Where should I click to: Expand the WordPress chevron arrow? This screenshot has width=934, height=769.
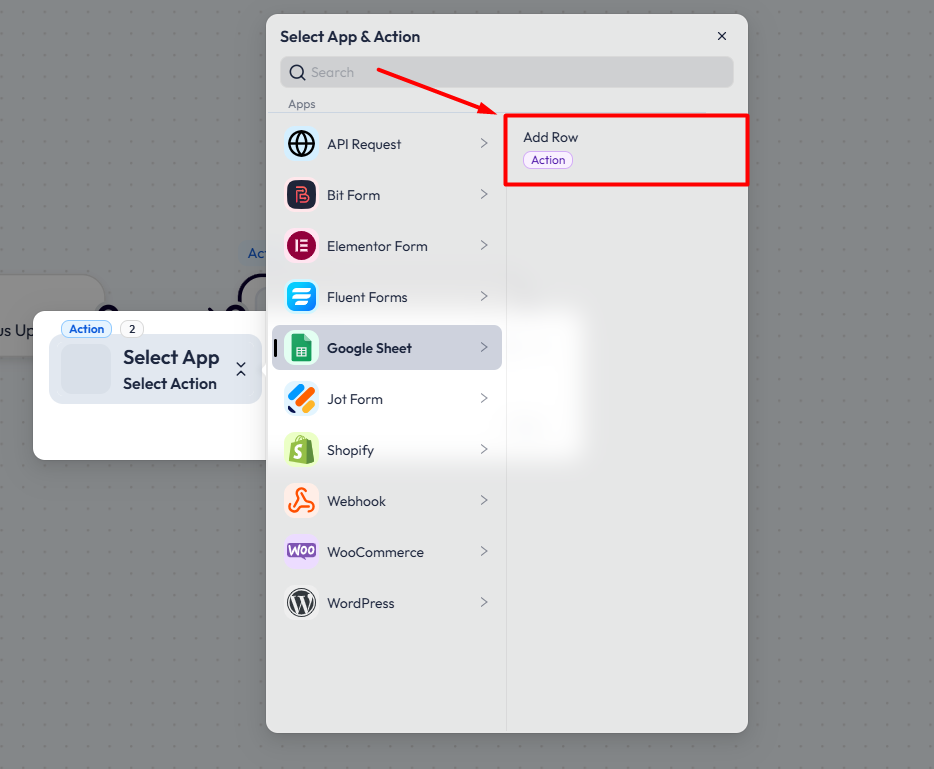[x=484, y=602]
